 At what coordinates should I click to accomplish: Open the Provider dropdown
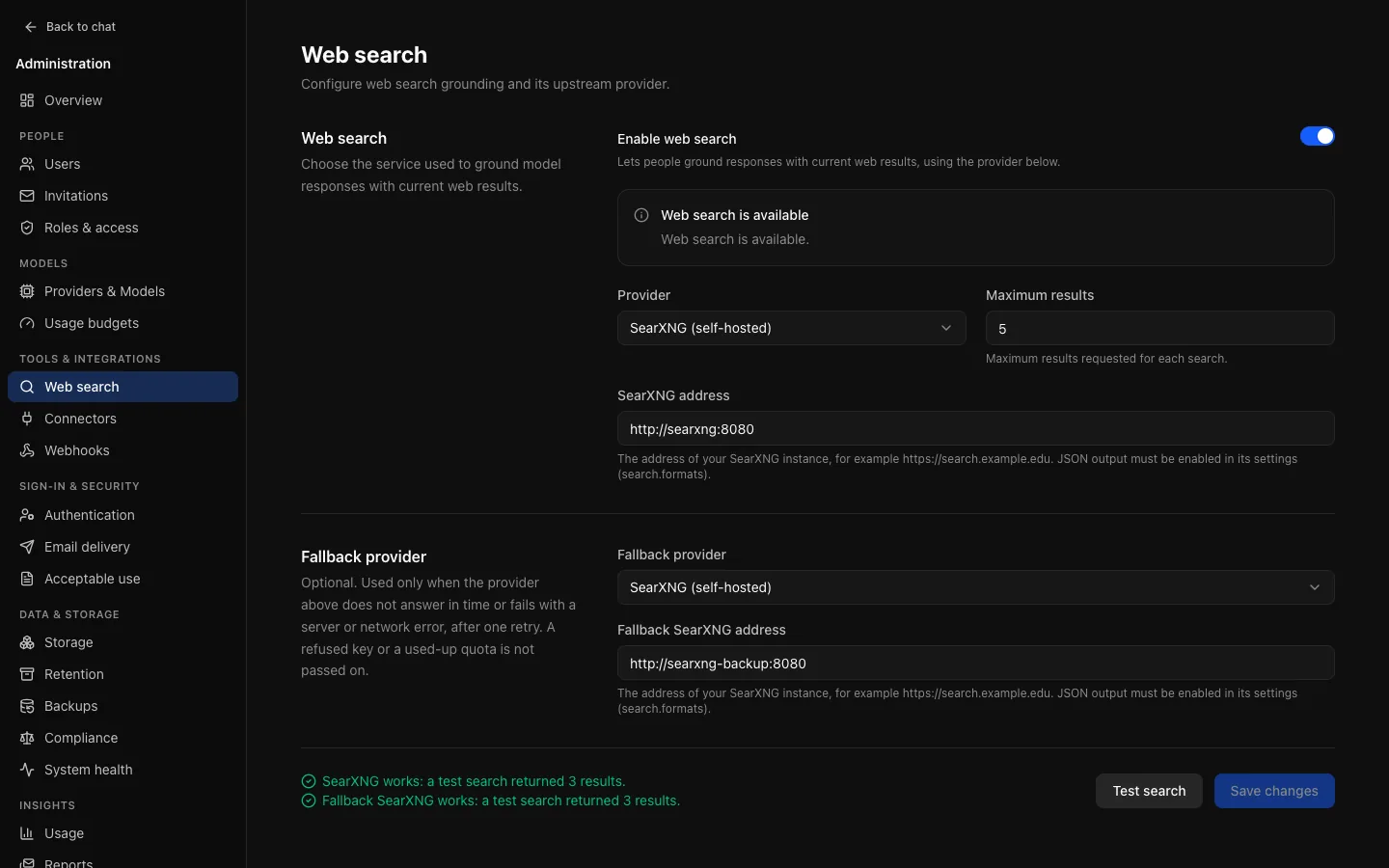(x=791, y=328)
